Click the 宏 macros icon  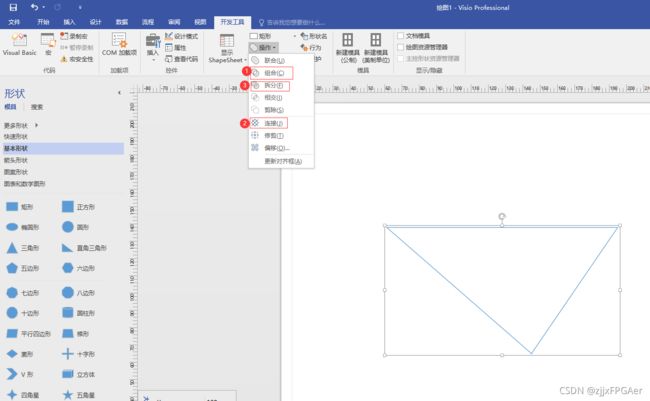[49, 44]
